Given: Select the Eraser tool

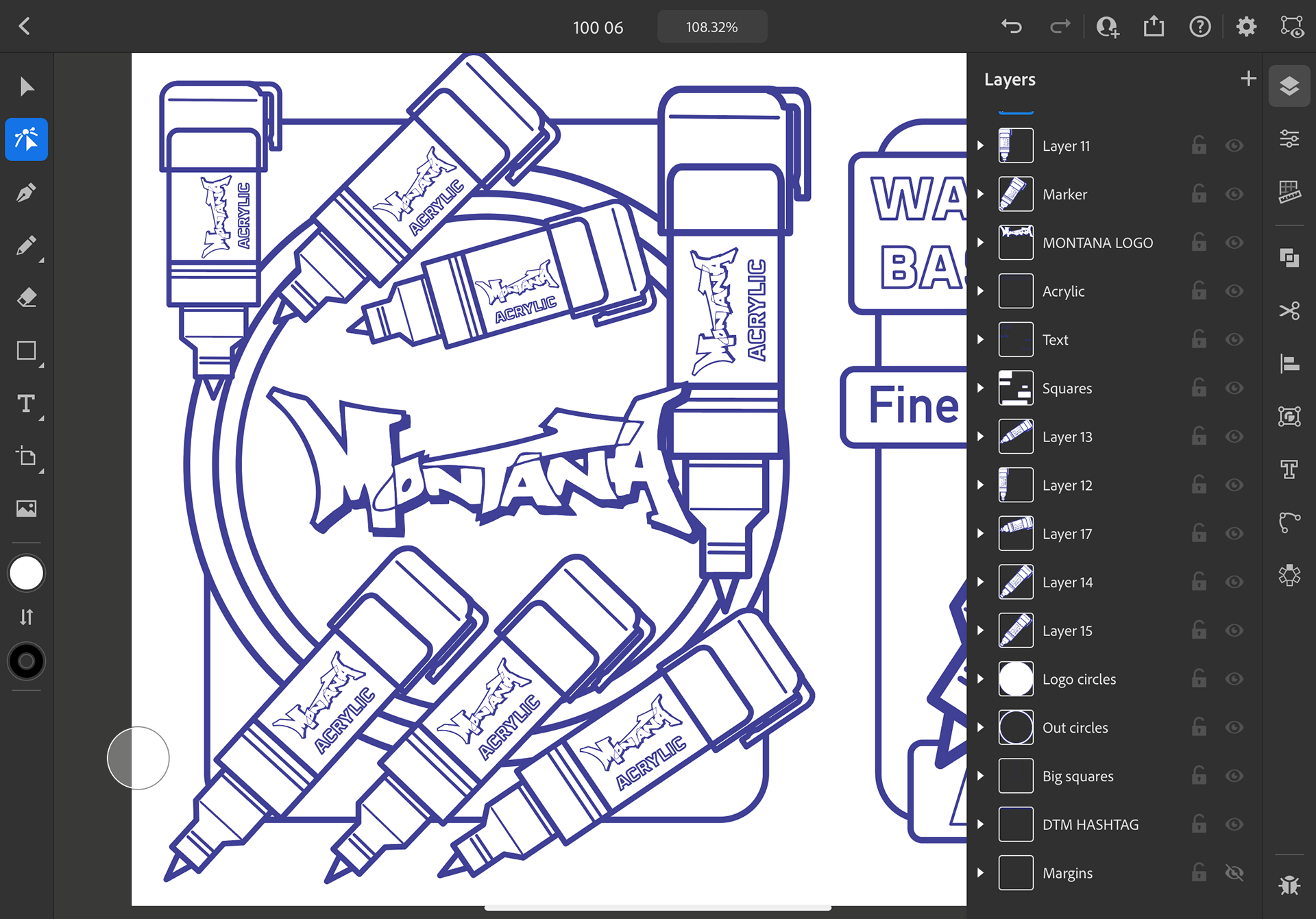Looking at the screenshot, I should tap(27, 298).
